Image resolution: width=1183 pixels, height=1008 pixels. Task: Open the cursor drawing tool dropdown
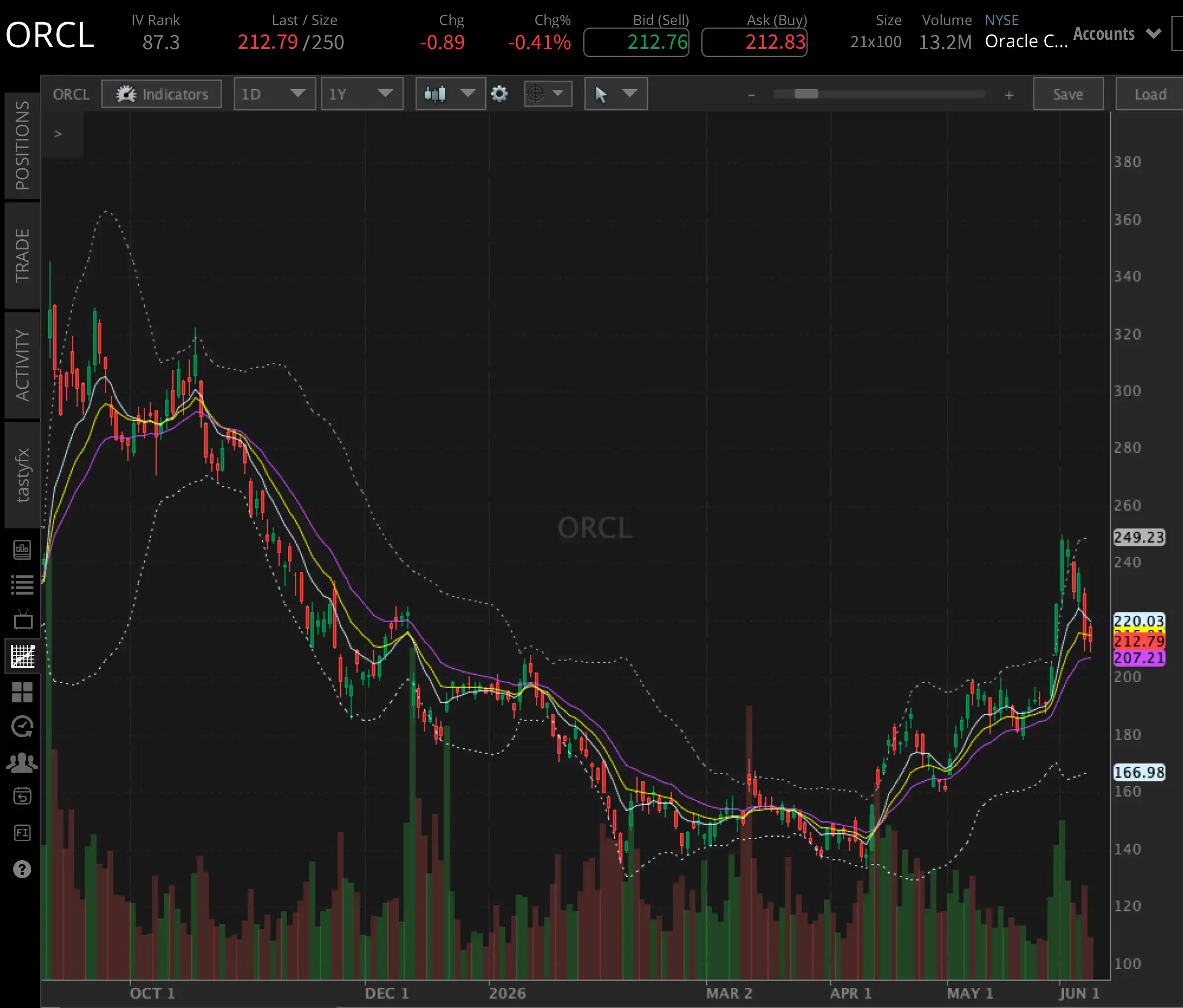616,94
